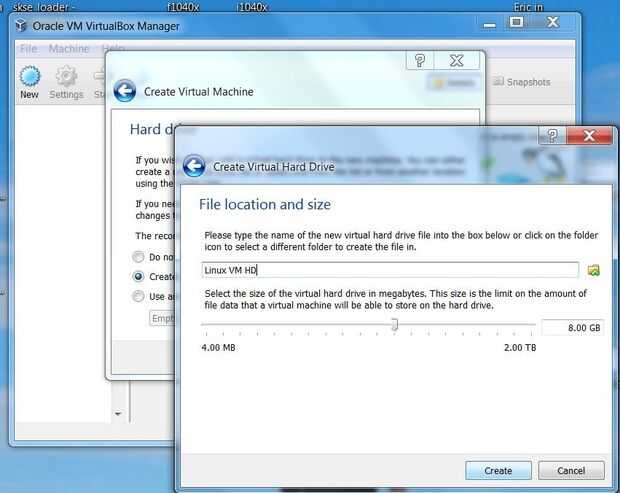Open the Empty existing-drive combo box

[162, 318]
